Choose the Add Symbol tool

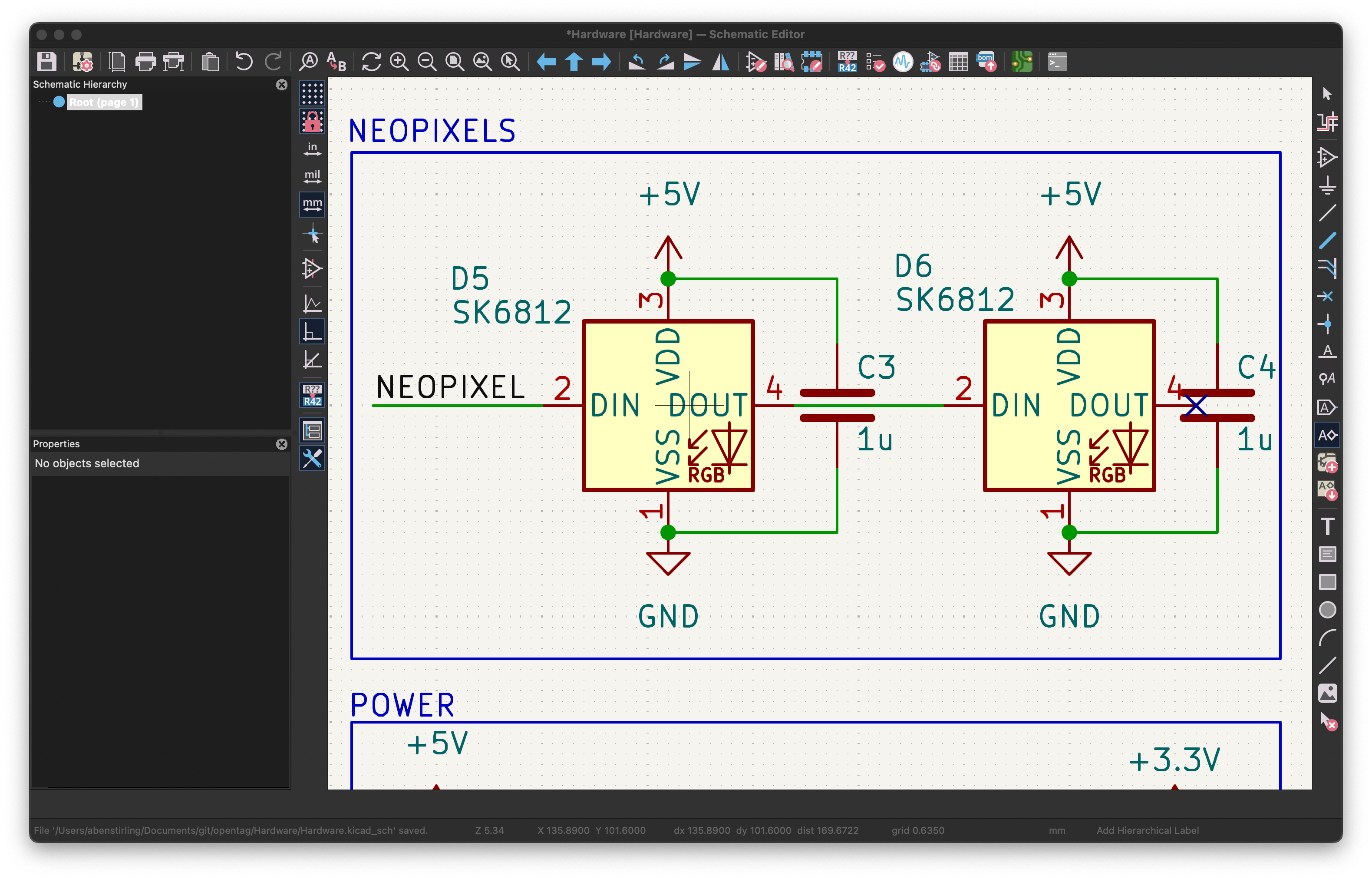coord(1327,157)
